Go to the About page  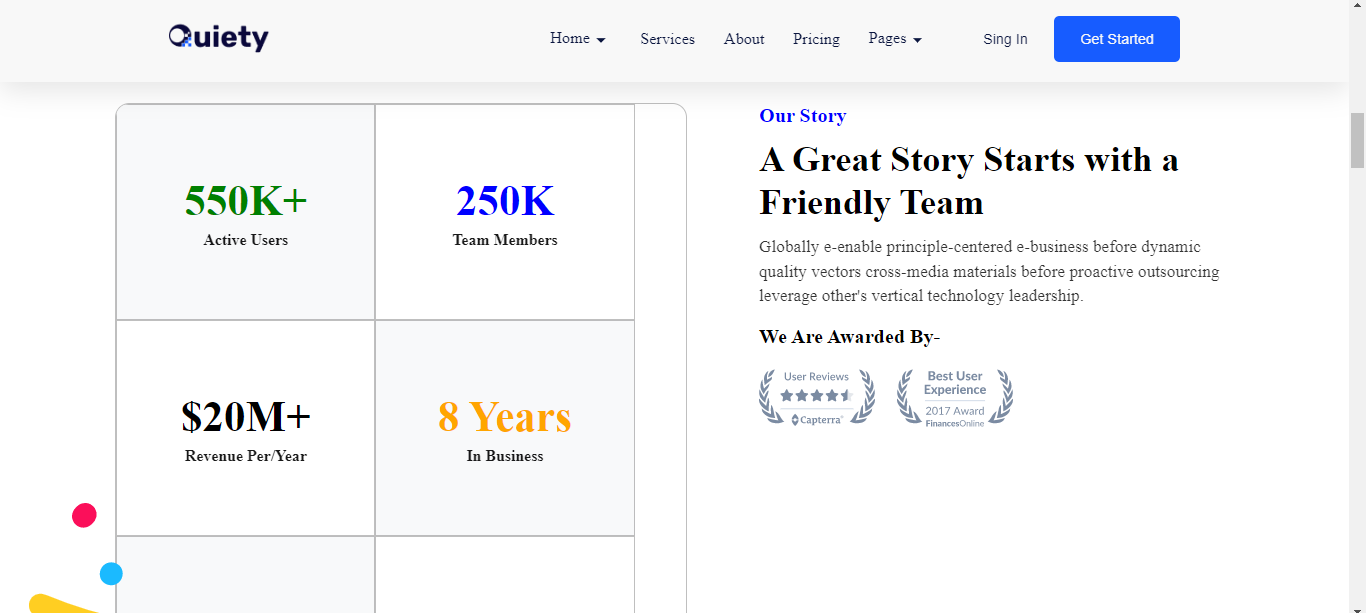744,39
